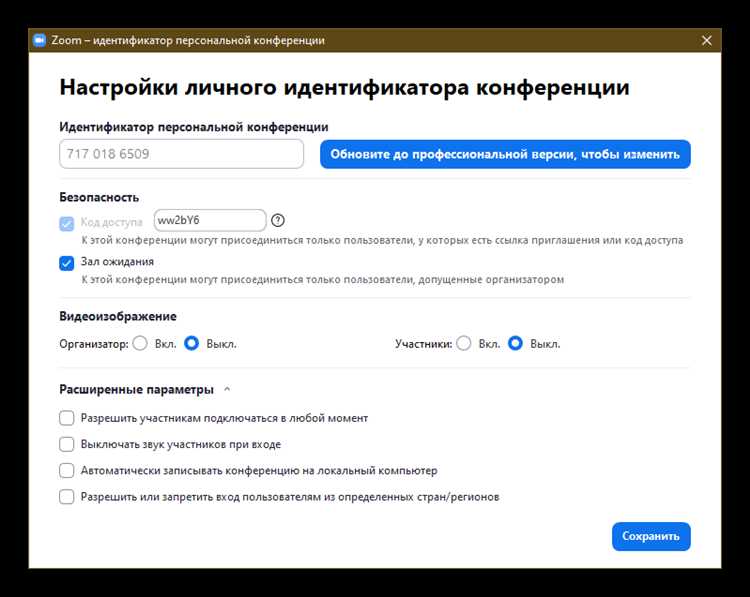The height and width of the screenshot is (597, 750).
Task: Click the Организатор: label
Action: point(94,344)
